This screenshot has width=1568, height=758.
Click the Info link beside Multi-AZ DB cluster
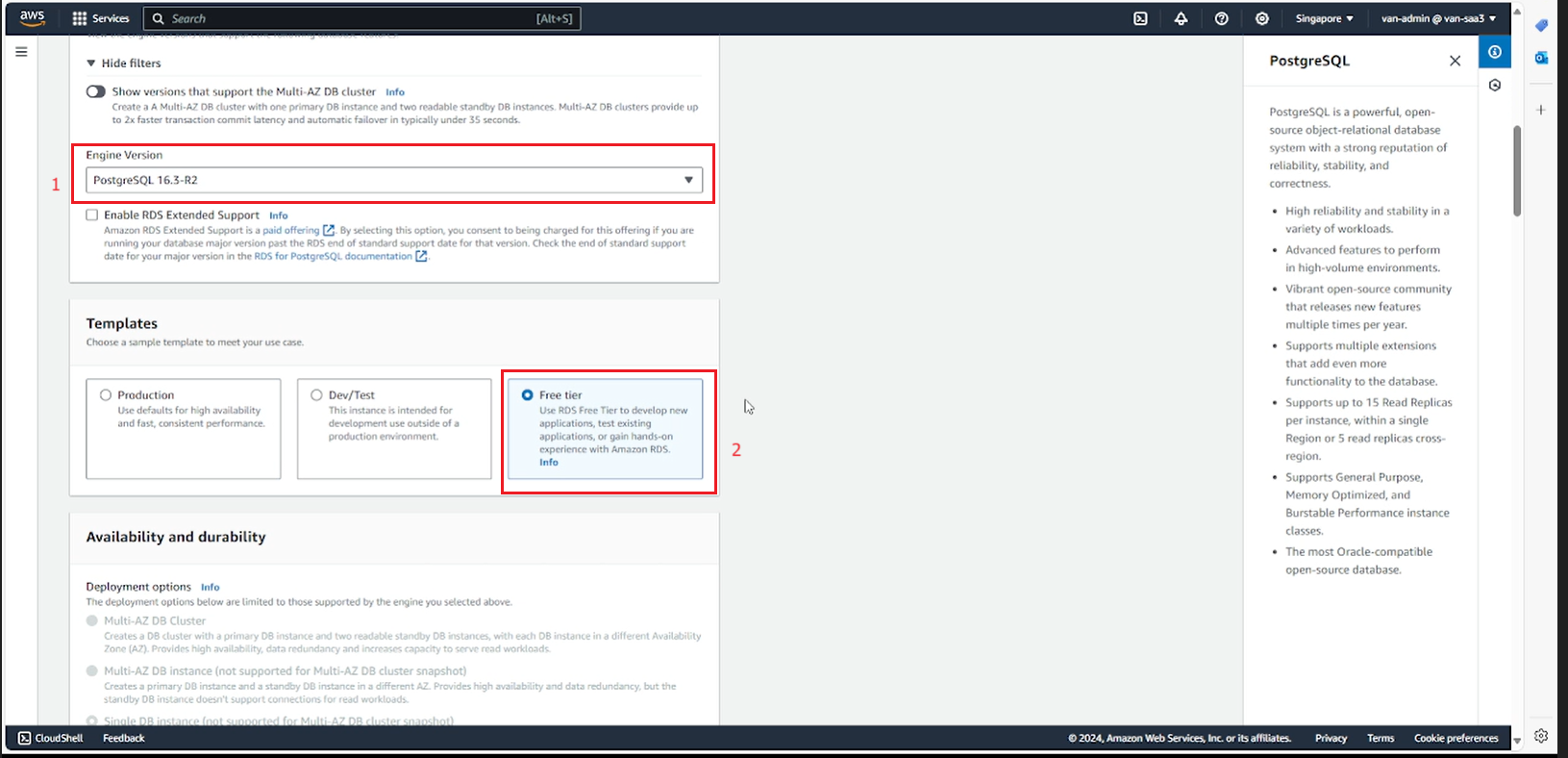pyautogui.click(x=395, y=92)
